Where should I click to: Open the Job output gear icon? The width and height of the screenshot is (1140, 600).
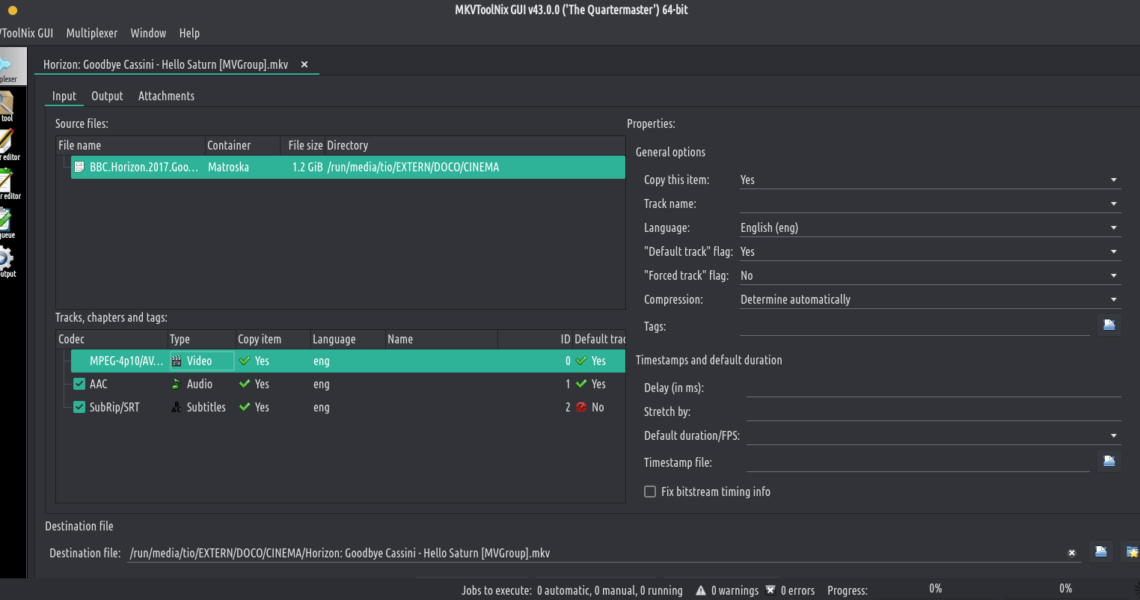pos(6,258)
